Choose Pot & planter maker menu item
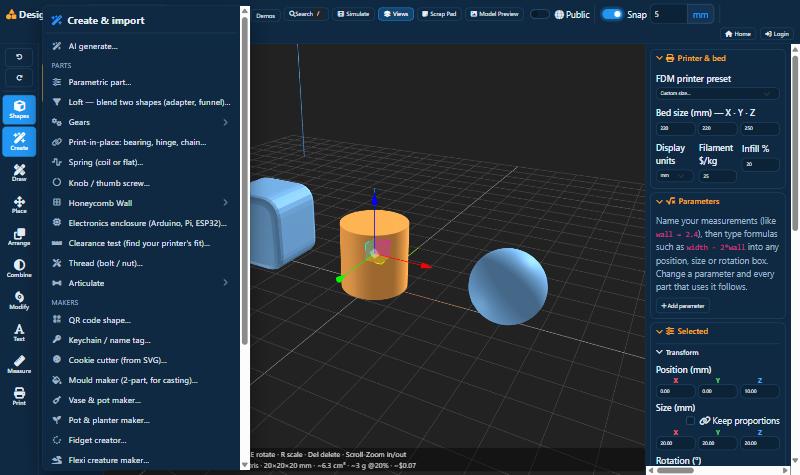This screenshot has width=800, height=475. (142, 420)
